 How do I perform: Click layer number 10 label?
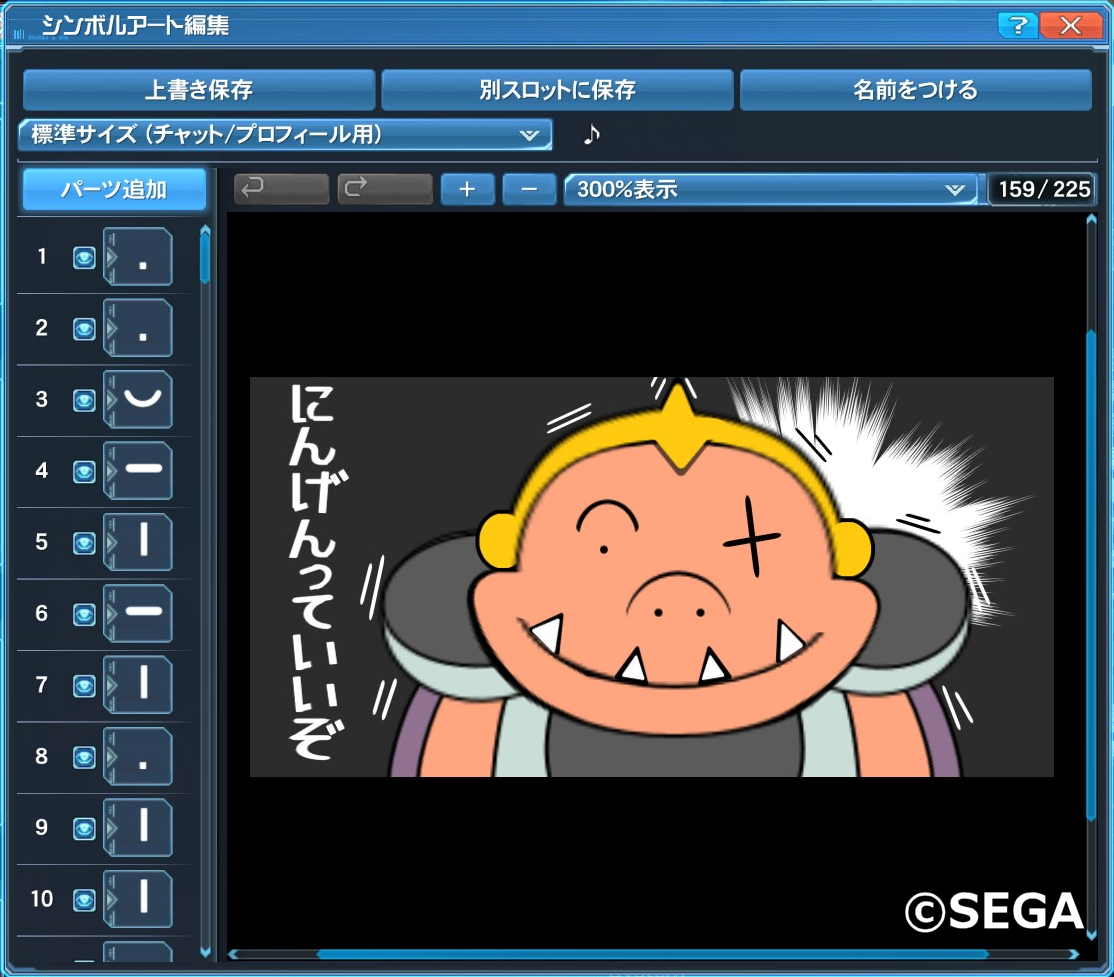point(42,899)
